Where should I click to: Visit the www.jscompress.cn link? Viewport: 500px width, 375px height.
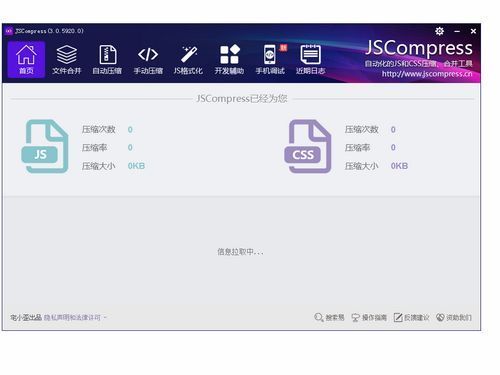427,74
